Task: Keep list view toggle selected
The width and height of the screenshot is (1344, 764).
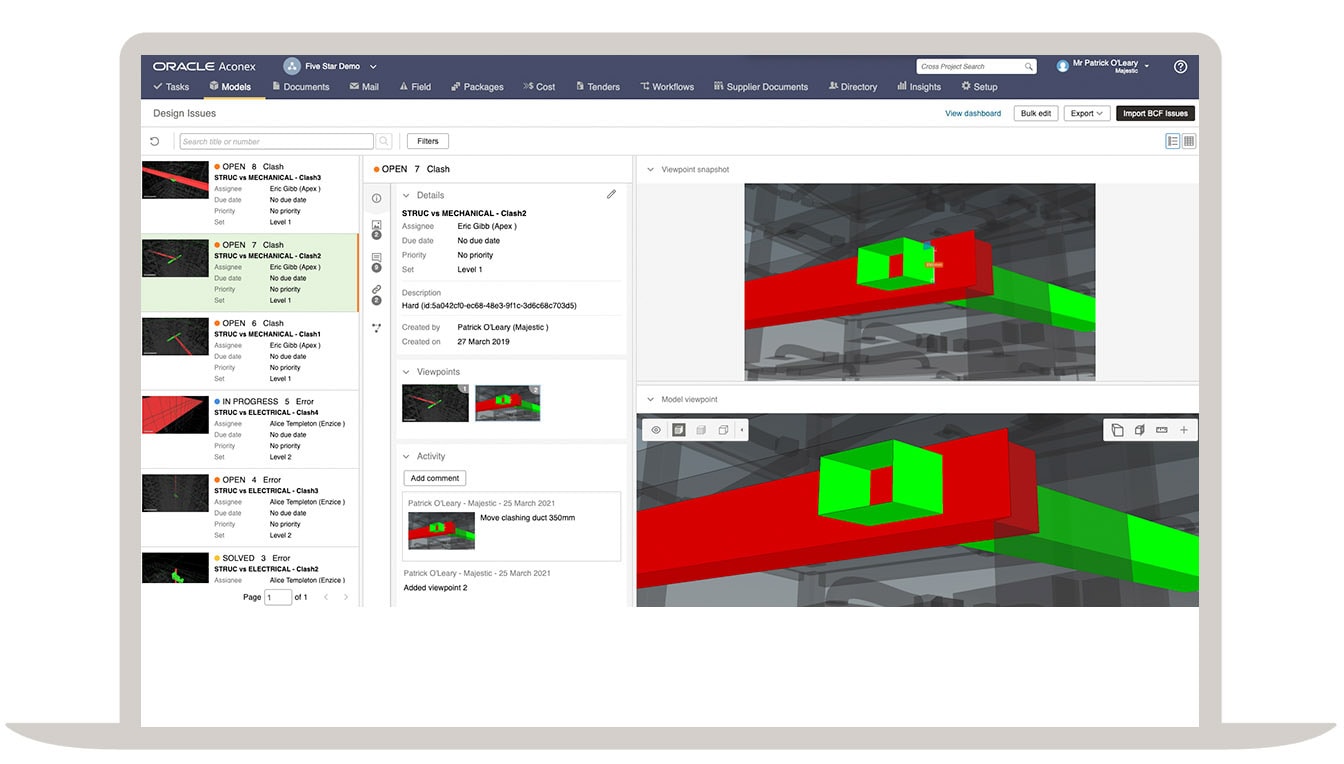Action: pyautogui.click(x=1172, y=141)
